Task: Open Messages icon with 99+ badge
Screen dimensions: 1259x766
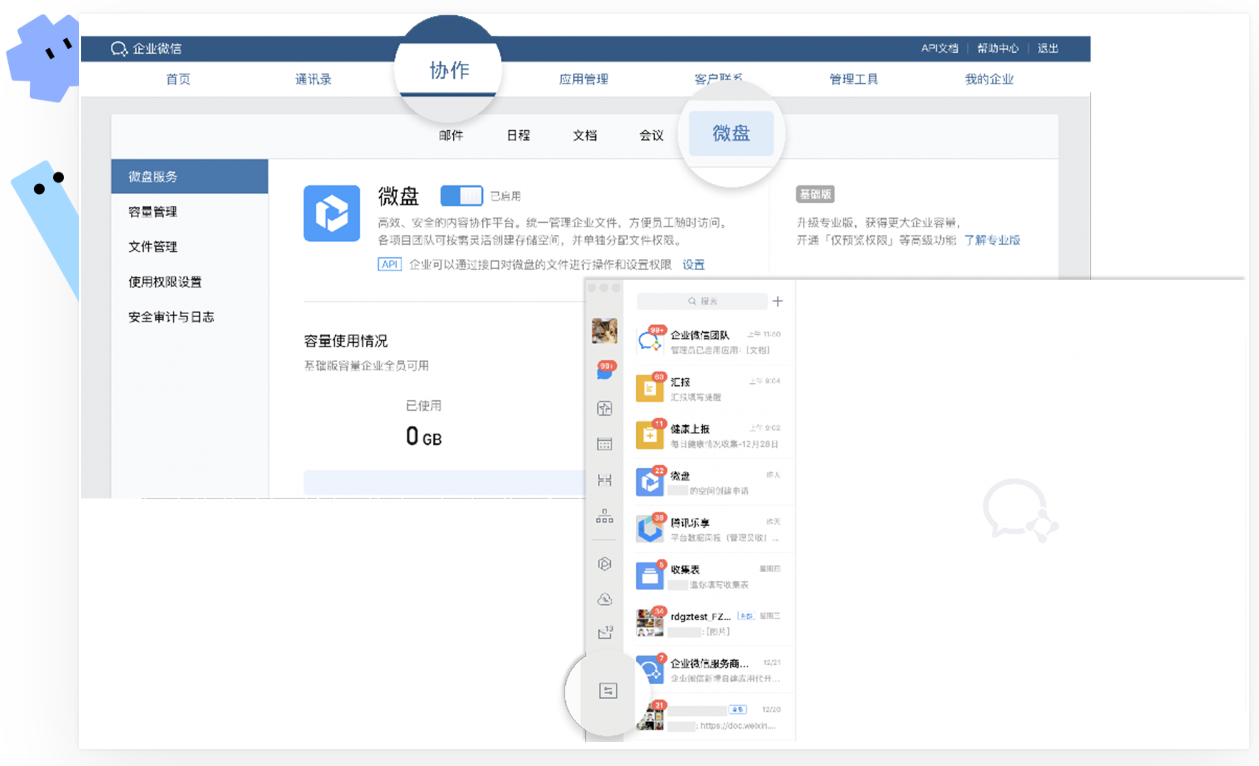Action: click(604, 369)
